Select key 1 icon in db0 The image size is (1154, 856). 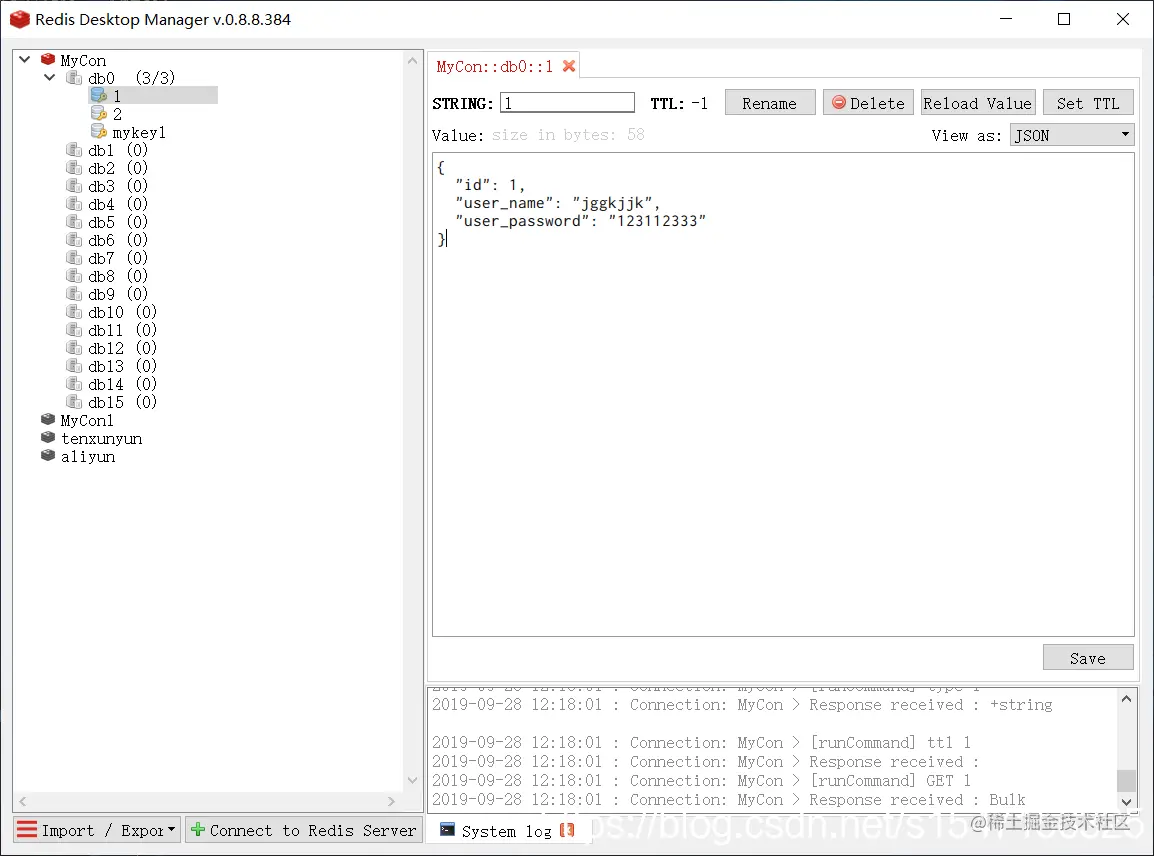(x=98, y=95)
